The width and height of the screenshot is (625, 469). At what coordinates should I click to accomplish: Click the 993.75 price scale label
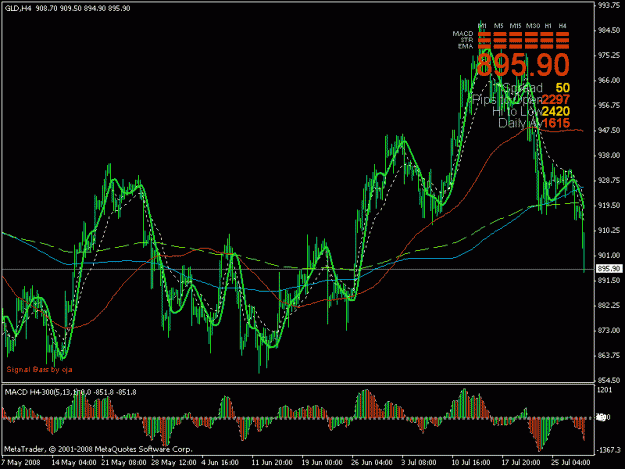609,5
